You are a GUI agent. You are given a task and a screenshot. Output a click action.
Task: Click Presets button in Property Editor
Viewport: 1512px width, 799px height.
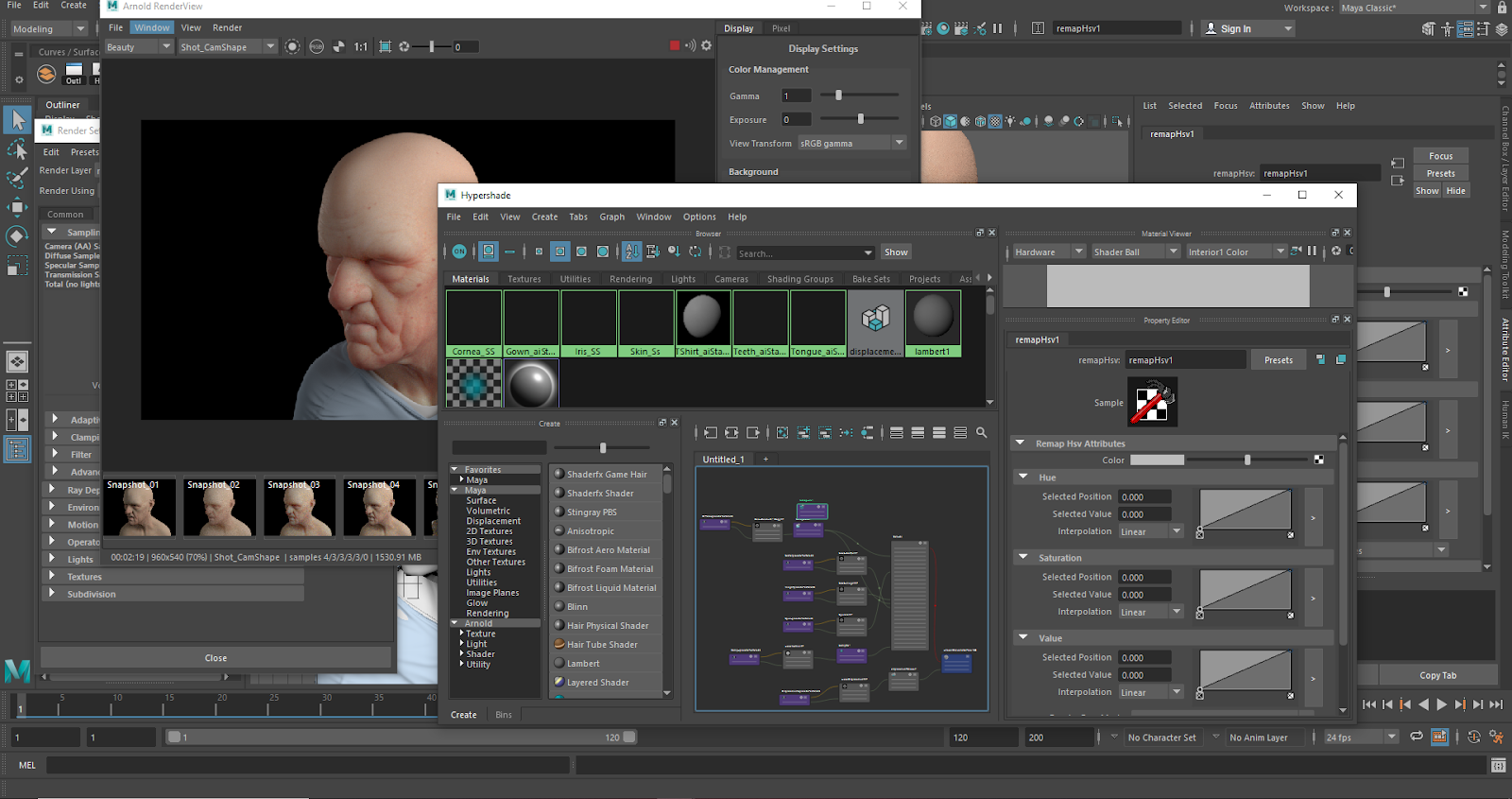click(x=1279, y=359)
